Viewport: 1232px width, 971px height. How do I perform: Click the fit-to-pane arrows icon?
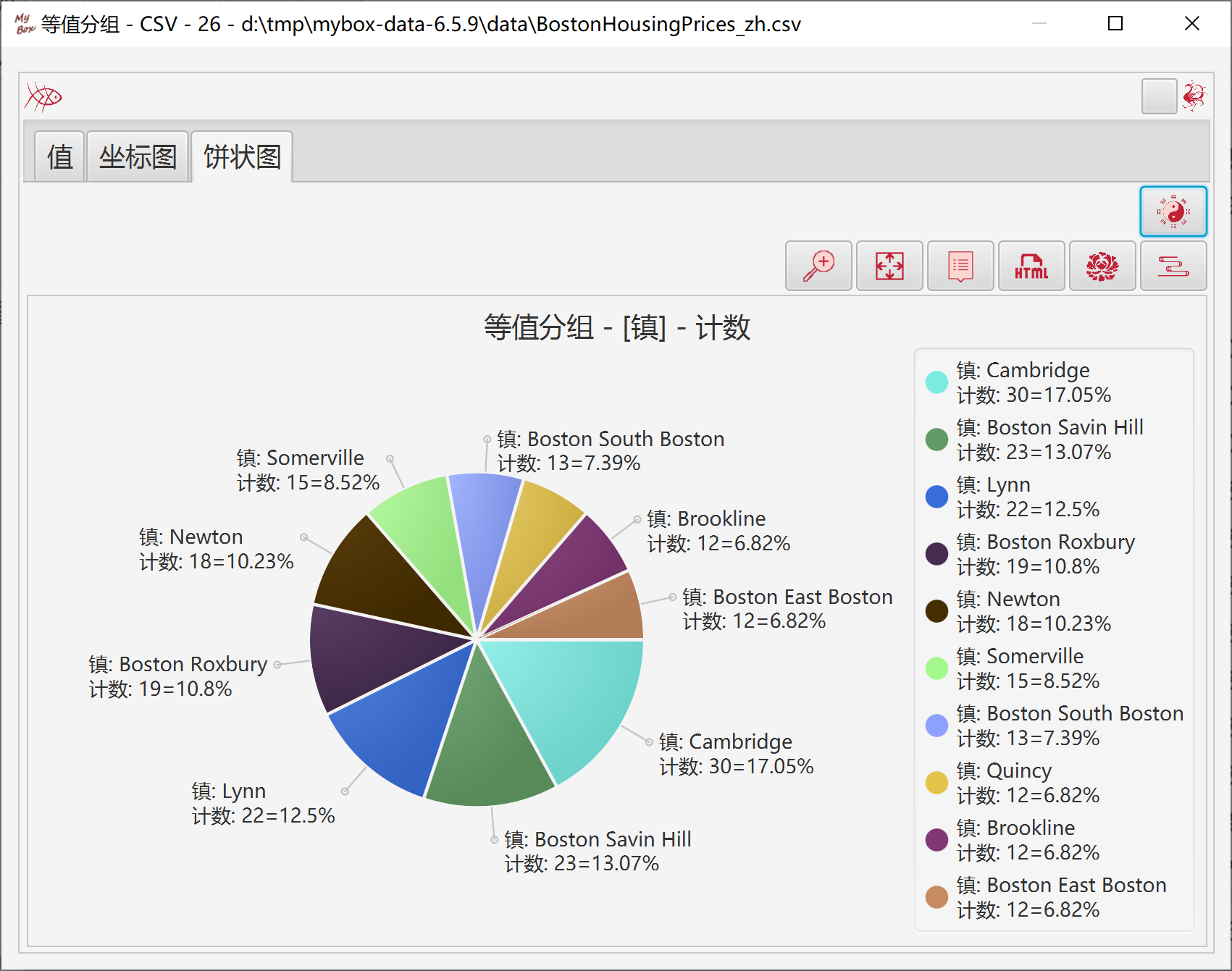[889, 266]
